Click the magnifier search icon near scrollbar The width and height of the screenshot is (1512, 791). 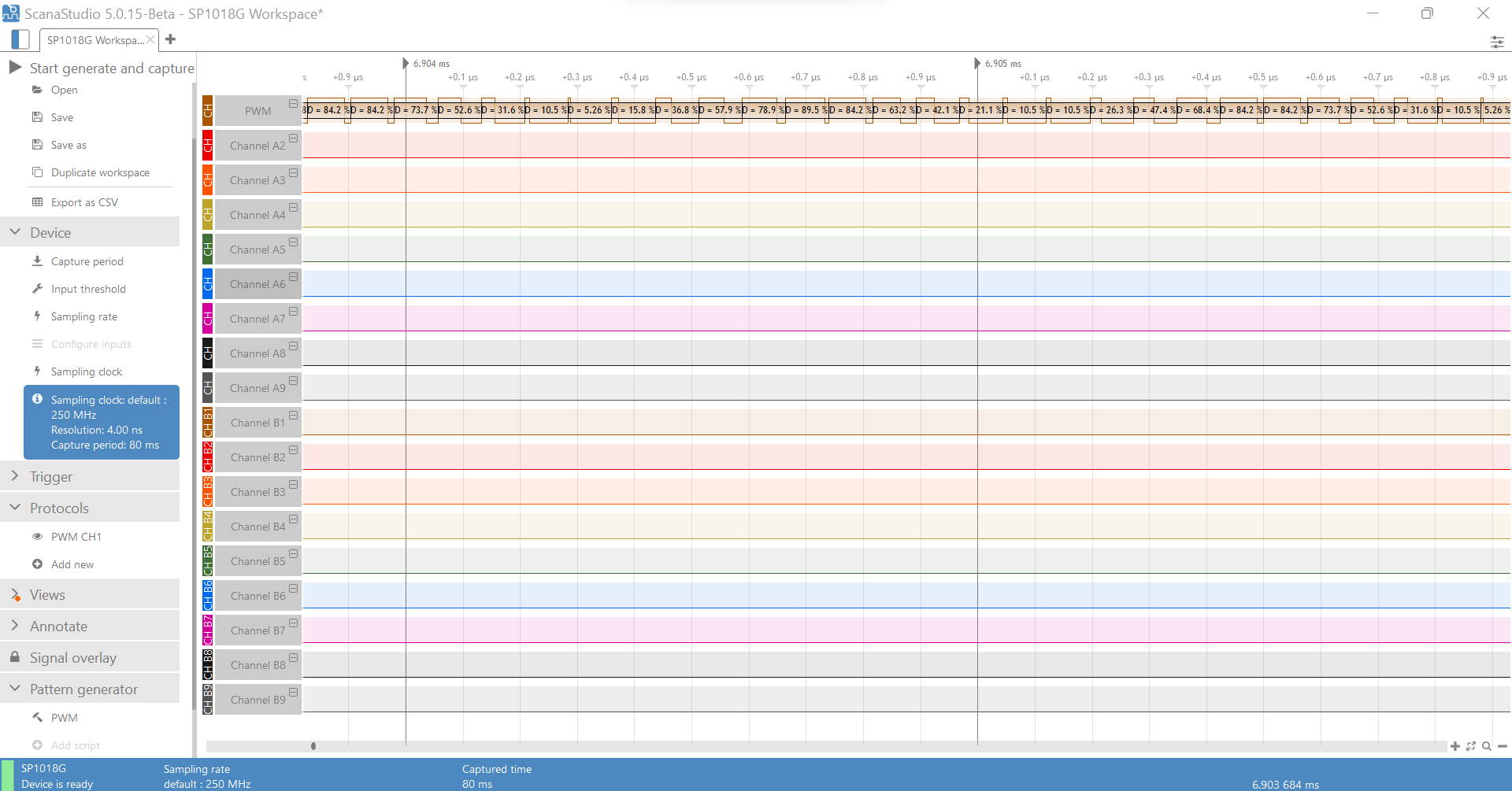coord(1487,746)
